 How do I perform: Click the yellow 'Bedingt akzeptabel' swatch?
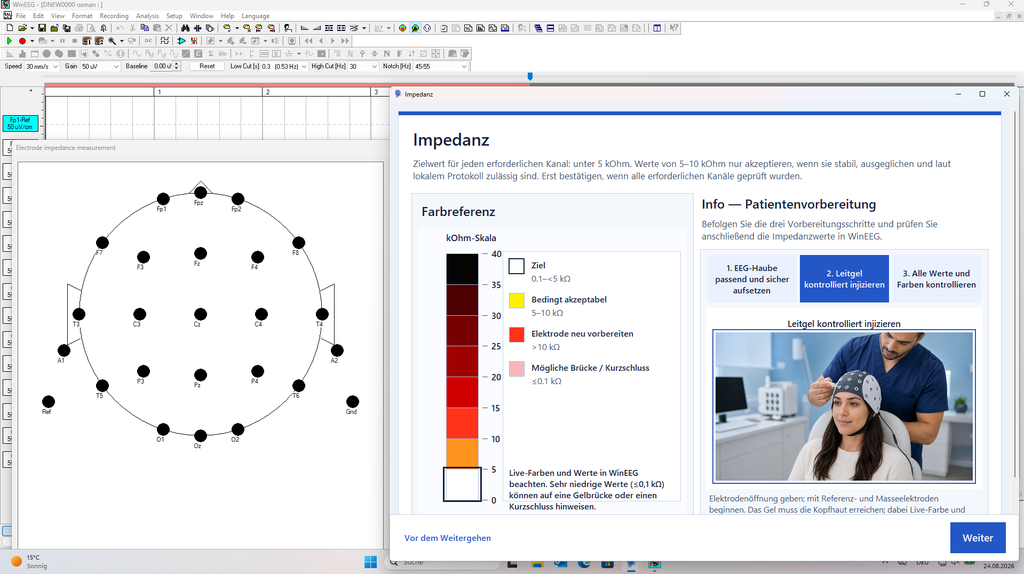pyautogui.click(x=517, y=300)
